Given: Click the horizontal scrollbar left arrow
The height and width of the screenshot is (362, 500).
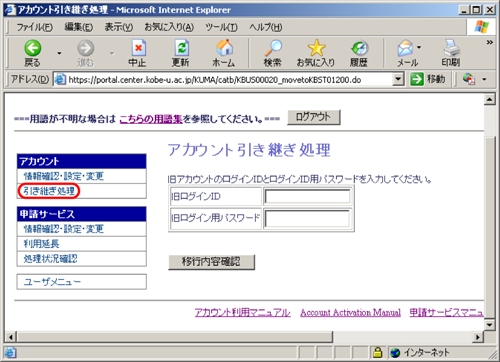Looking at the screenshot, I should coord(11,337).
